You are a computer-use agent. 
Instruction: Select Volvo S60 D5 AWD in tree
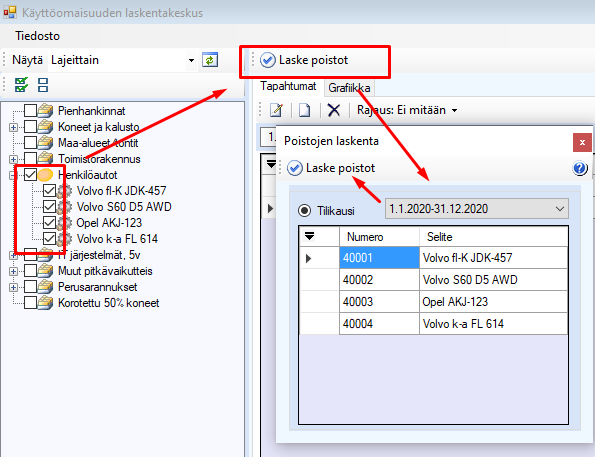(x=124, y=207)
